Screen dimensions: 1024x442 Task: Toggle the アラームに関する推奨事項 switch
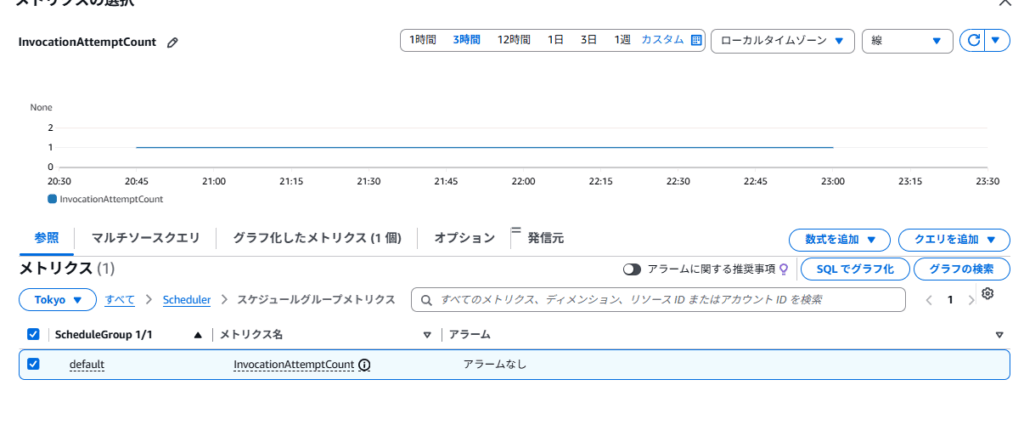(632, 269)
